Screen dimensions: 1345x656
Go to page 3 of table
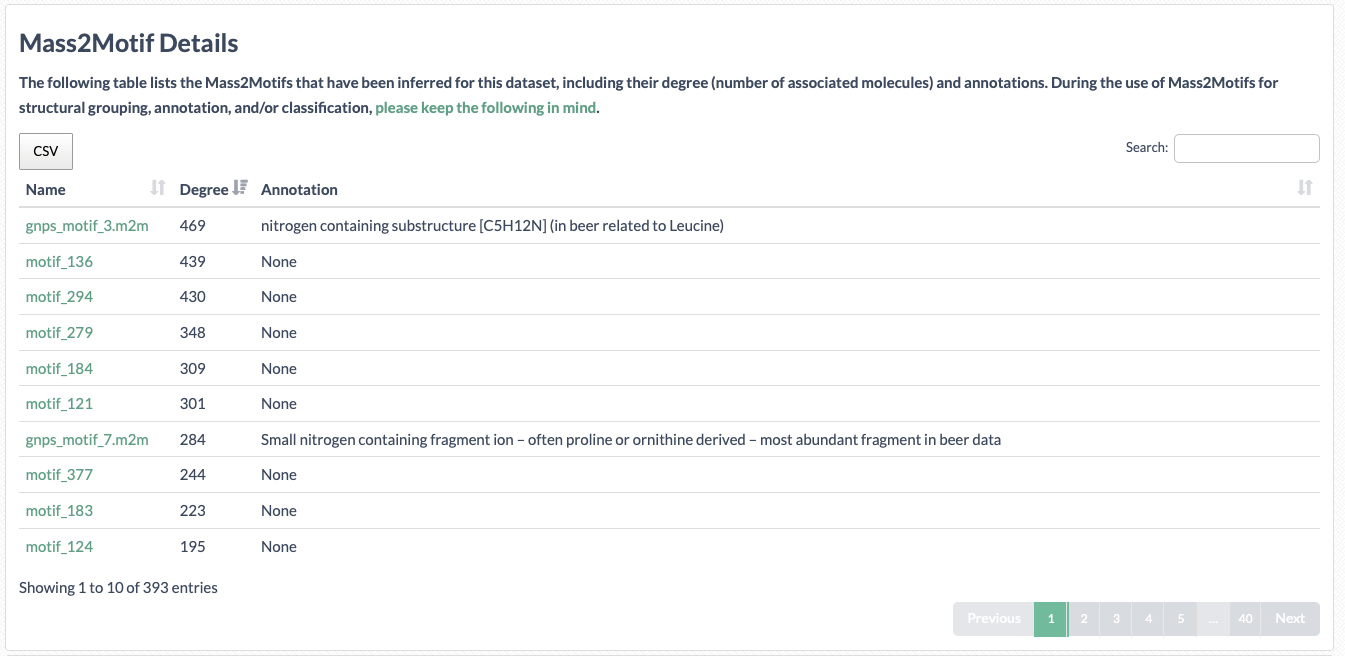(x=1116, y=619)
